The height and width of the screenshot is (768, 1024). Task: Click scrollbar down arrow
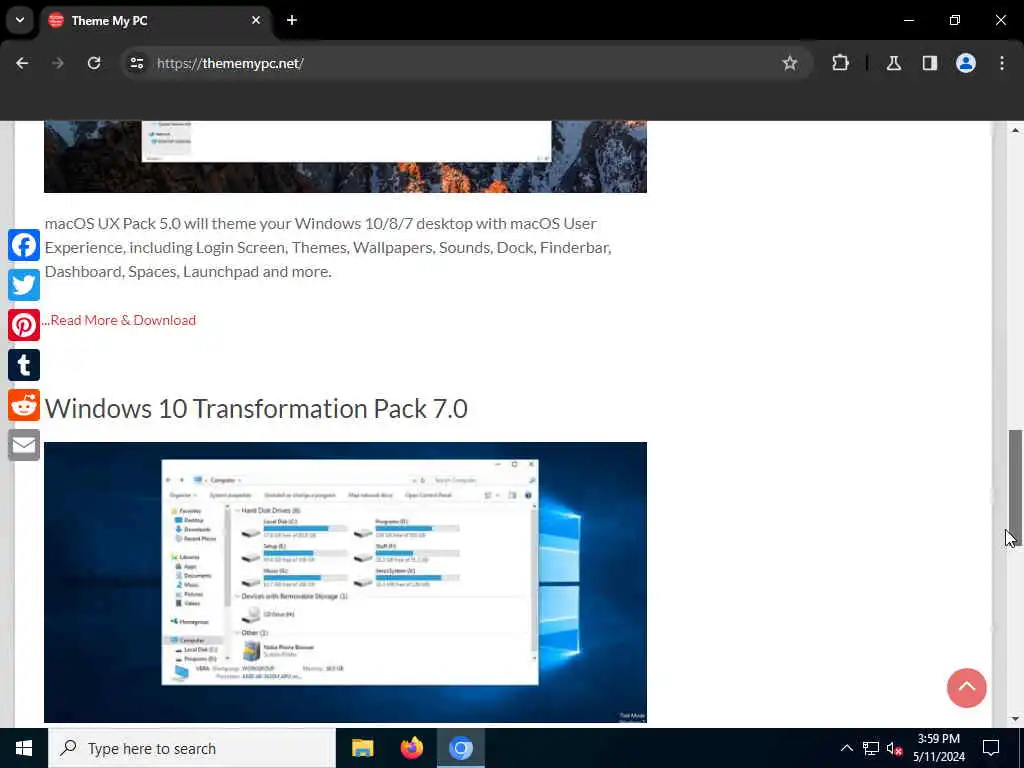pos(1015,719)
